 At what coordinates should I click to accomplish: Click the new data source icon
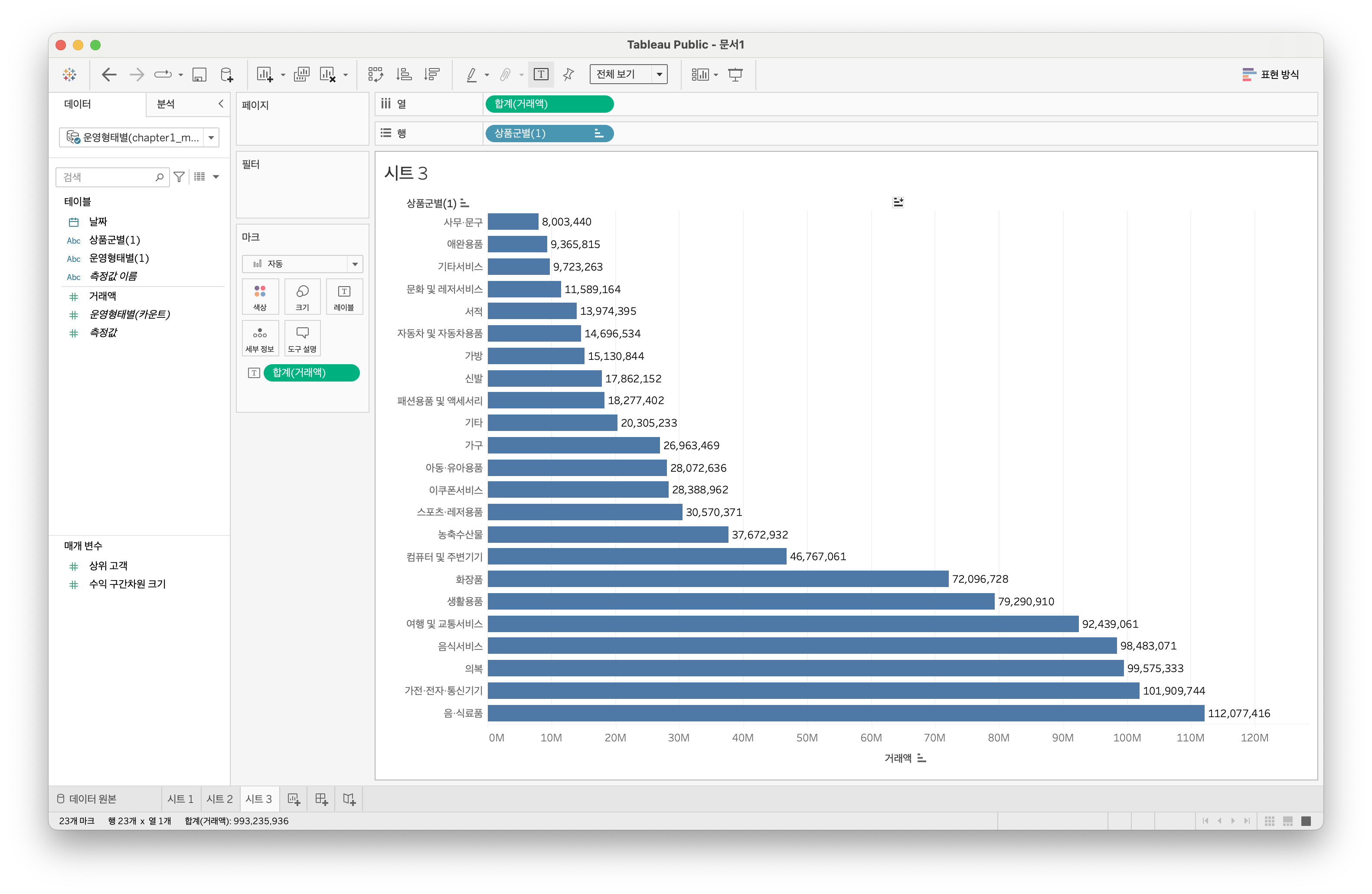[x=227, y=75]
